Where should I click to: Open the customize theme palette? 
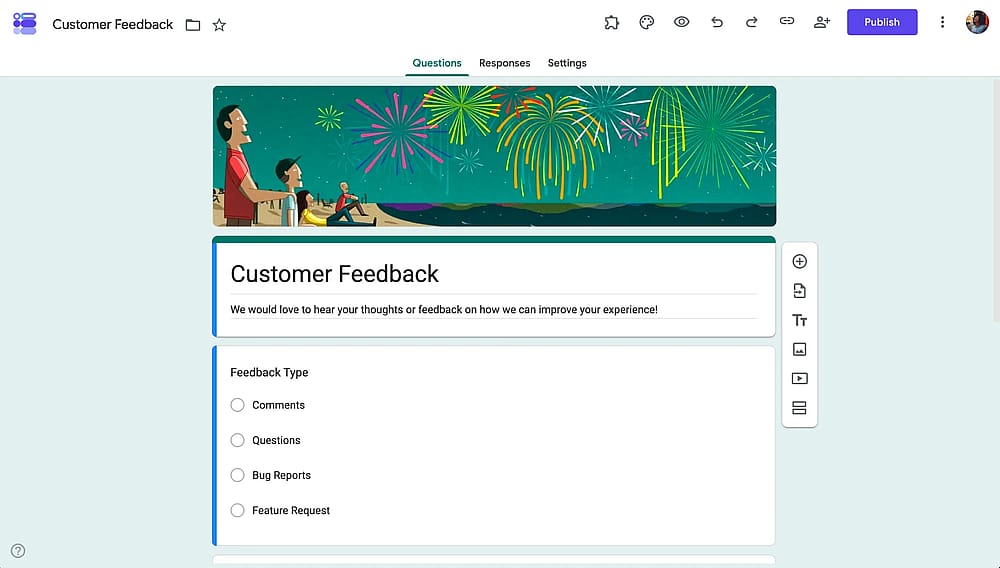(646, 22)
